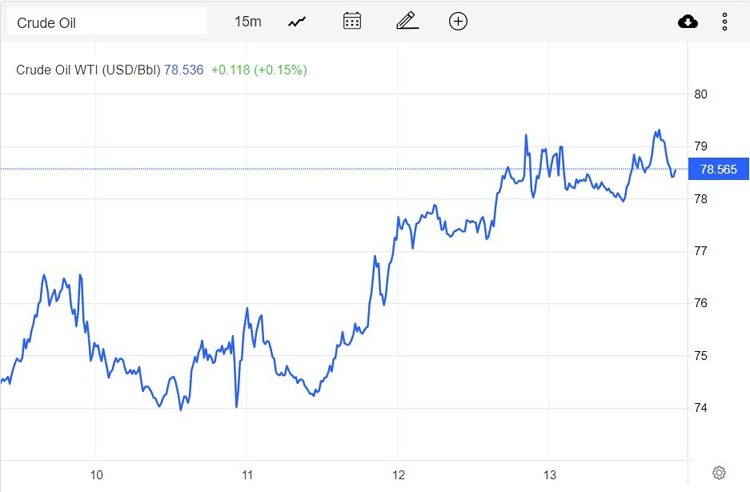Viewport: 750px width, 492px height.
Task: Click the 78.565 current price tag
Action: pos(718,170)
